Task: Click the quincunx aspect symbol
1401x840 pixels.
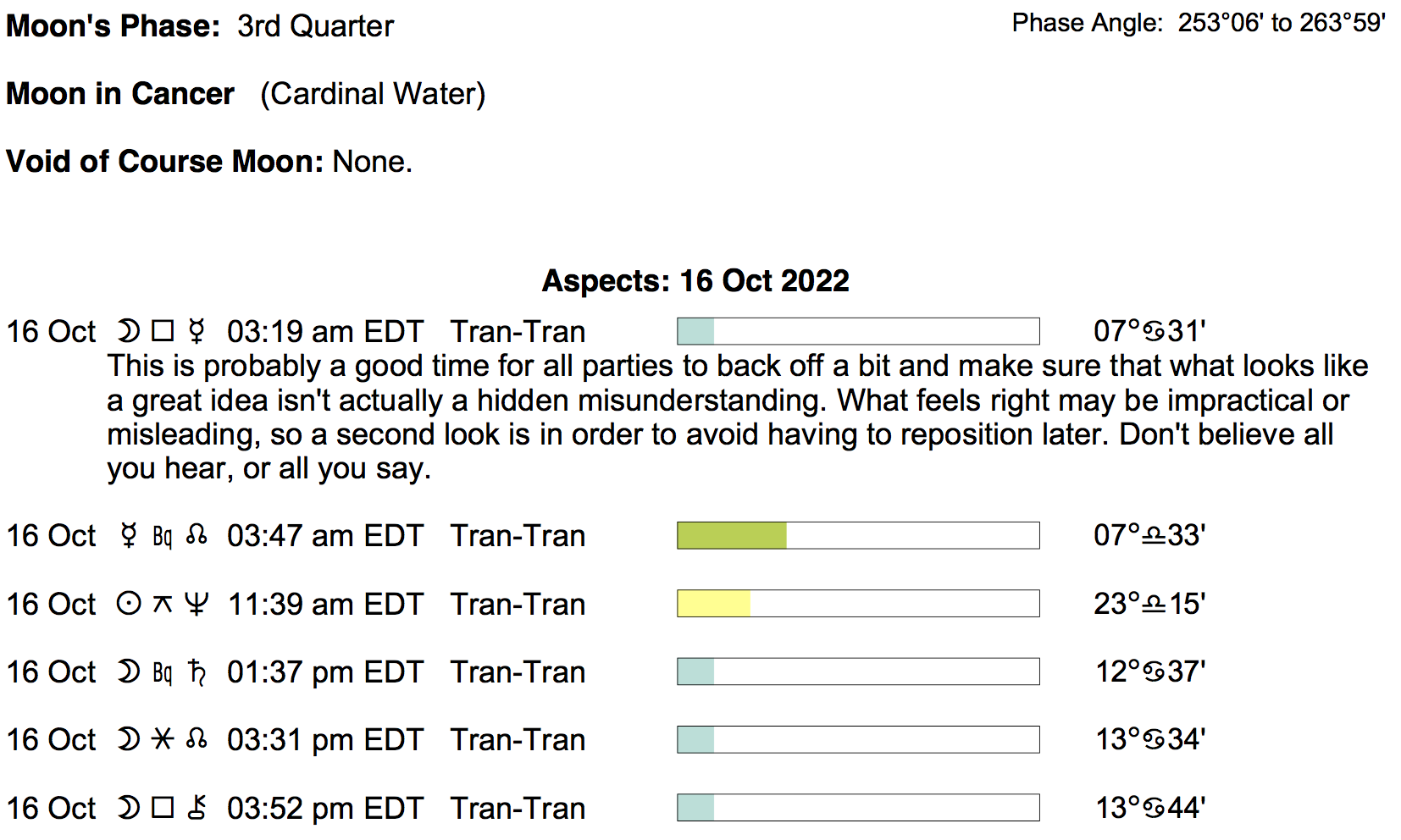Action: pos(163,604)
